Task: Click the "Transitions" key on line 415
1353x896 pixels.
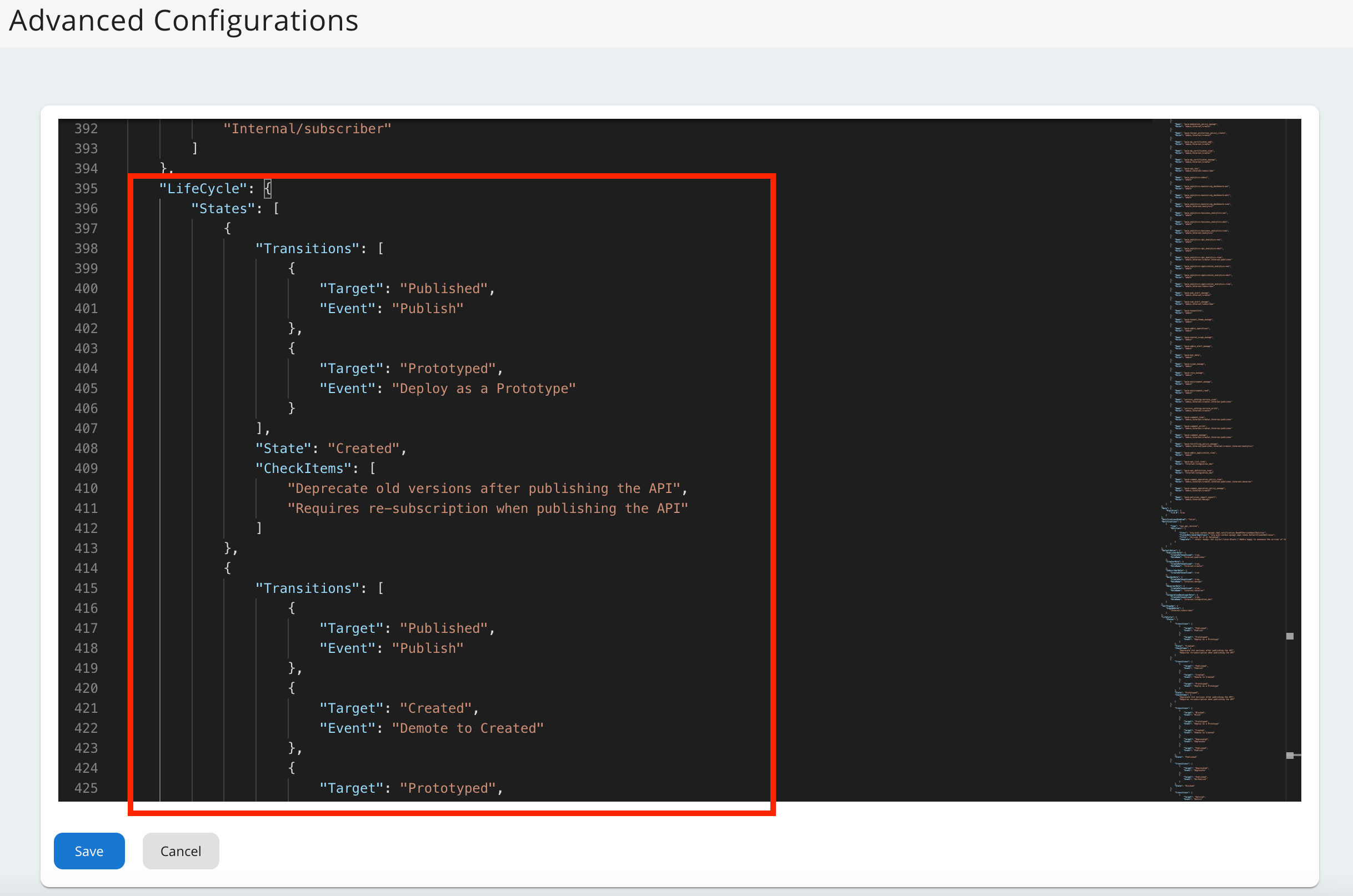Action: coord(307,588)
